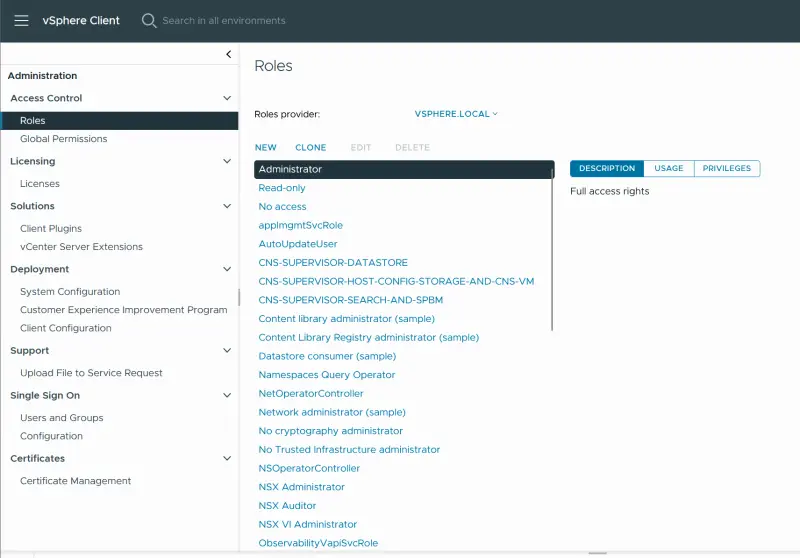Viewport: 800px width, 558px height.
Task: Collapse the sidebar with the arrow icon
Action: (229, 54)
